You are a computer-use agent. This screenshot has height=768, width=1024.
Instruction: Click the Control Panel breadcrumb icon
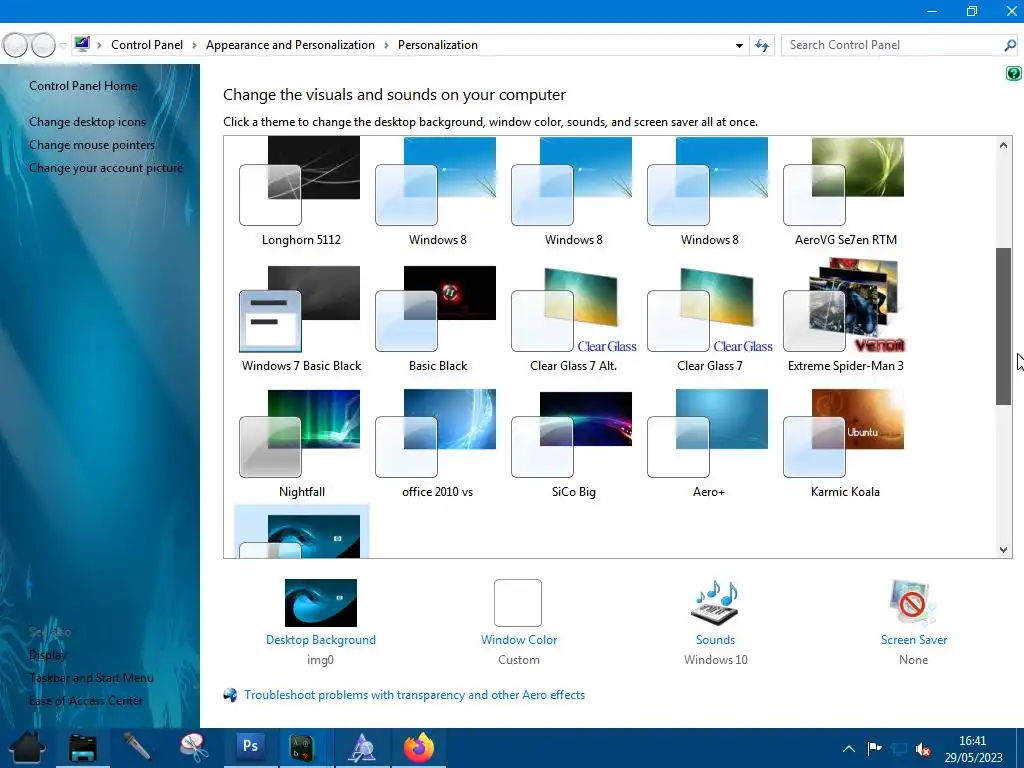(x=82, y=44)
